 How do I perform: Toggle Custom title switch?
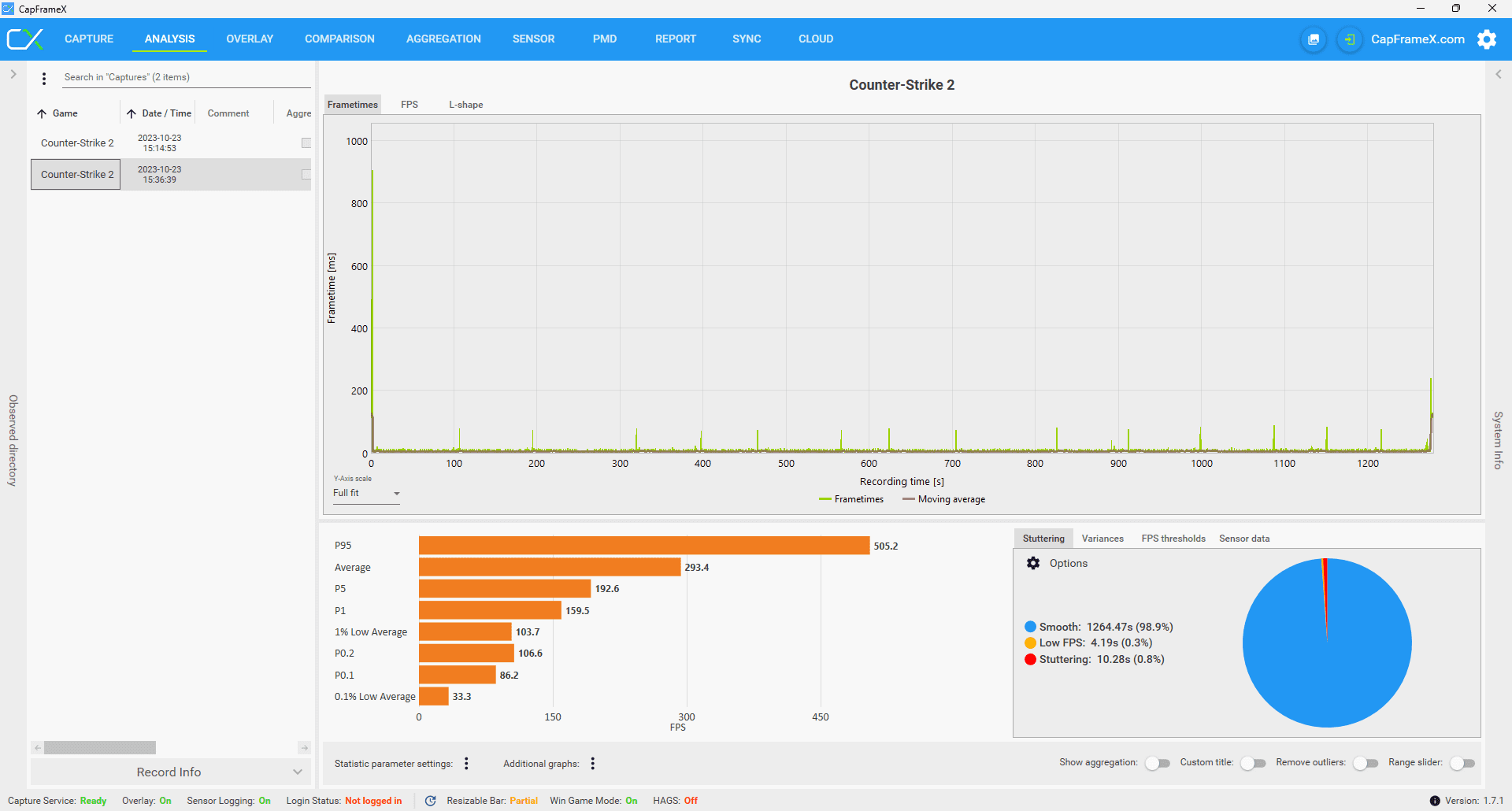tap(1253, 763)
